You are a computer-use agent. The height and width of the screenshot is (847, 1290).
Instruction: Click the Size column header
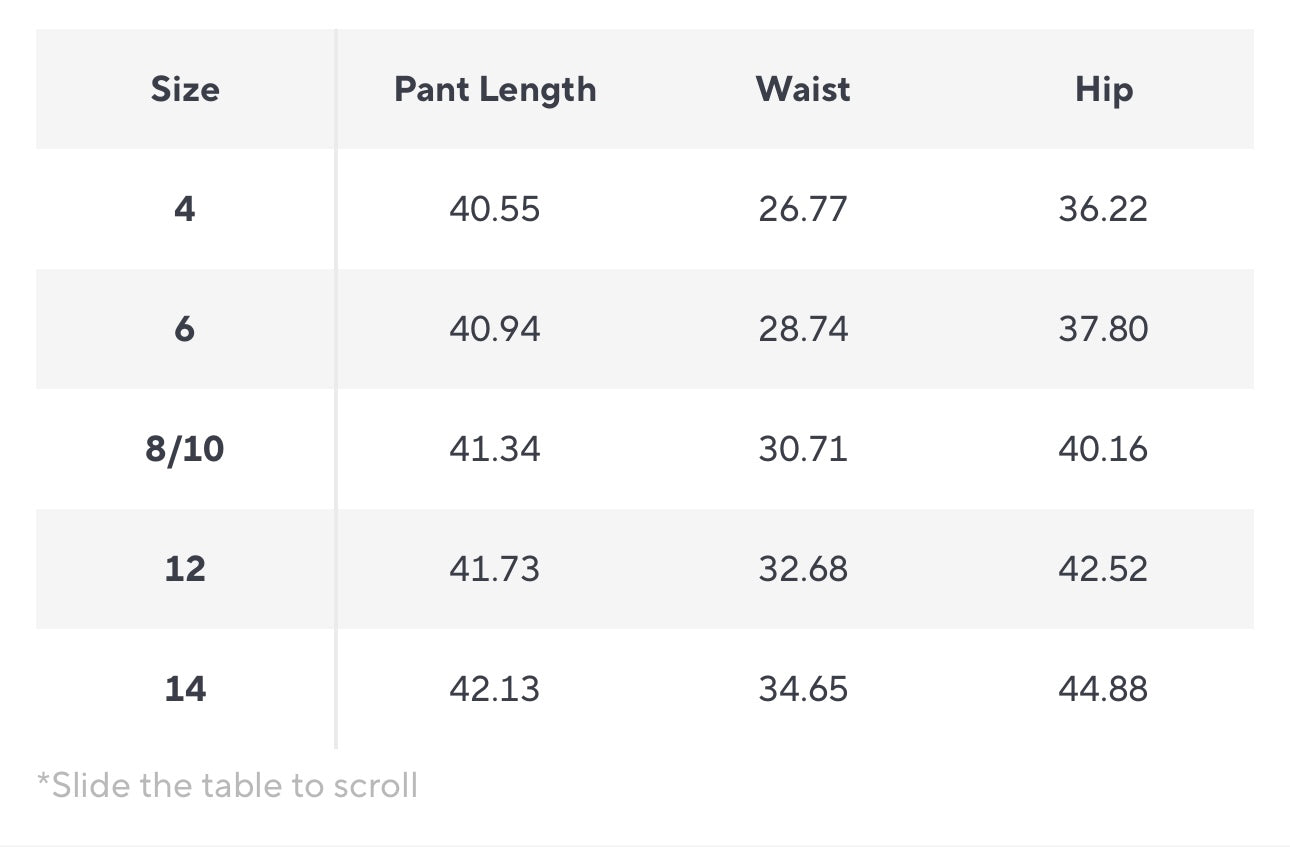point(185,90)
